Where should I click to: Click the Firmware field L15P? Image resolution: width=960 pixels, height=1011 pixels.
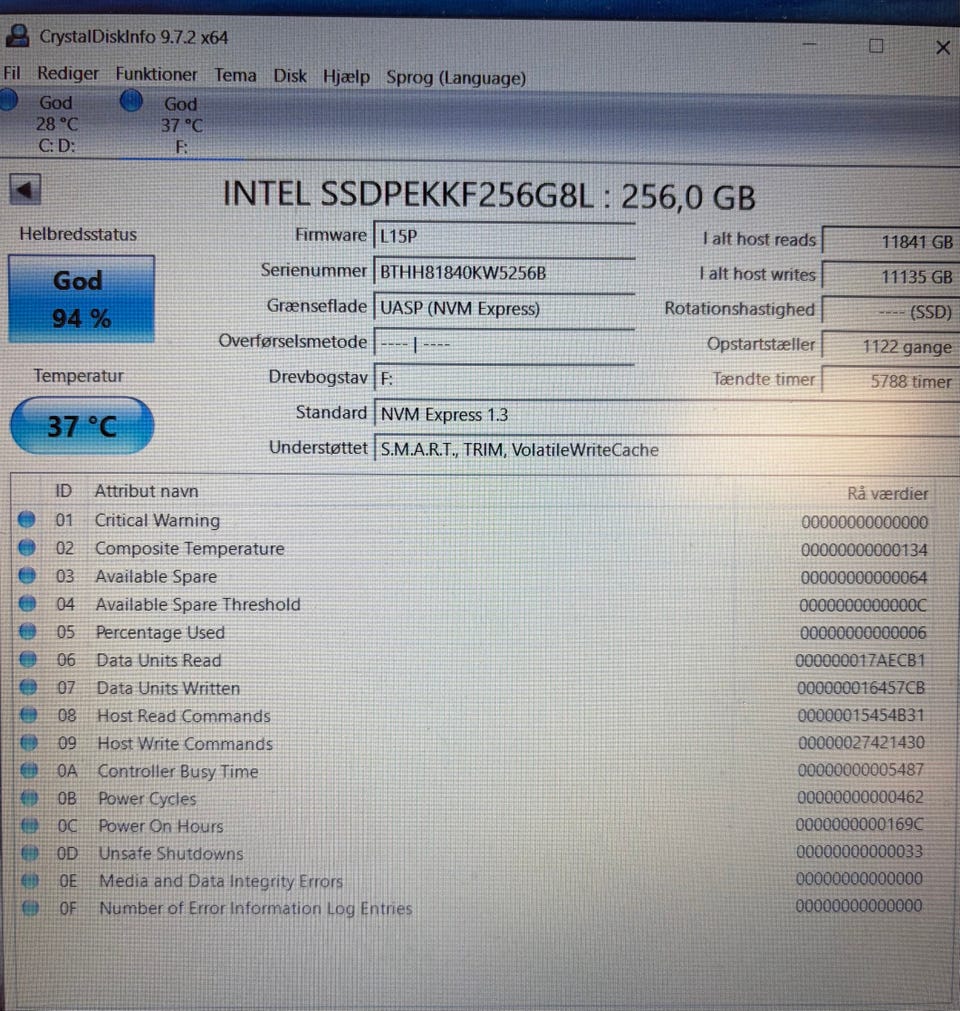click(504, 236)
